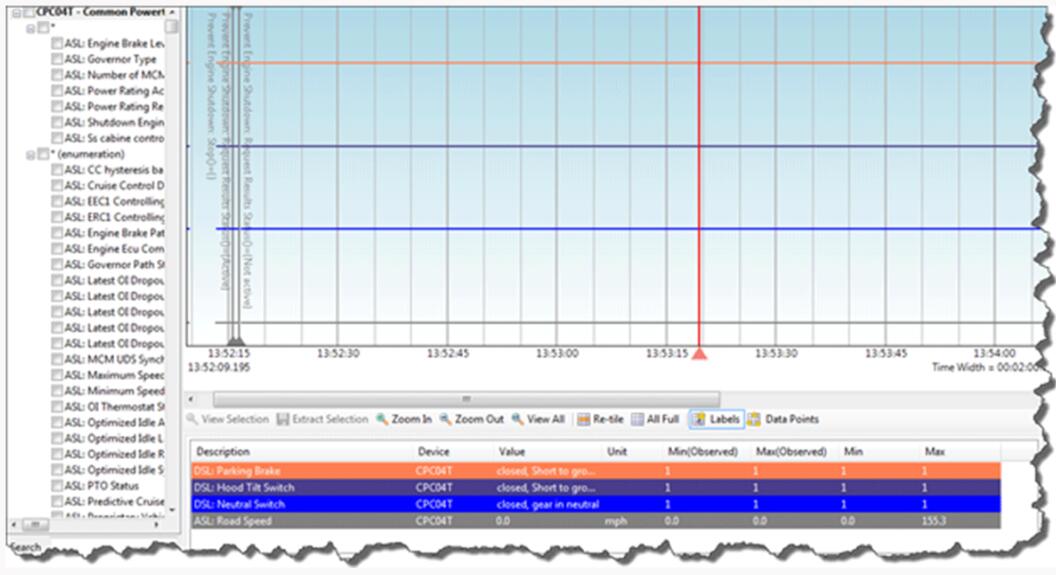Click the Zoom In magnifier icon
1056x575 pixels.
(383, 420)
